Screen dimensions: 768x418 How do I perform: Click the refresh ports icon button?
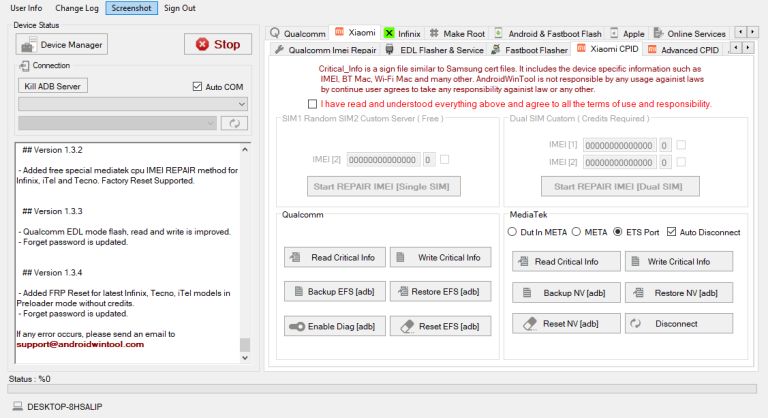pyautogui.click(x=234, y=123)
